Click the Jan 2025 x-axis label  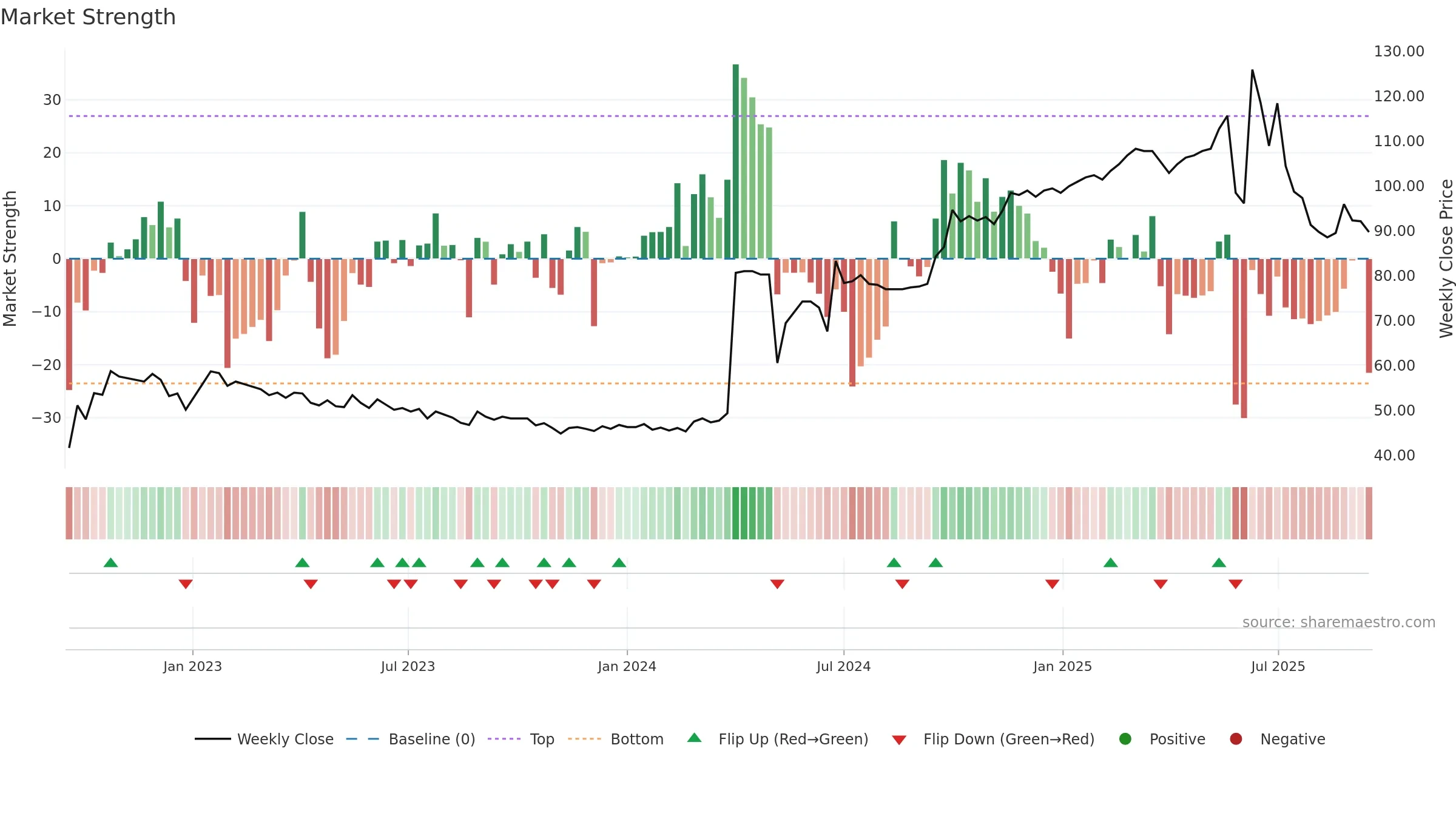click(1062, 666)
